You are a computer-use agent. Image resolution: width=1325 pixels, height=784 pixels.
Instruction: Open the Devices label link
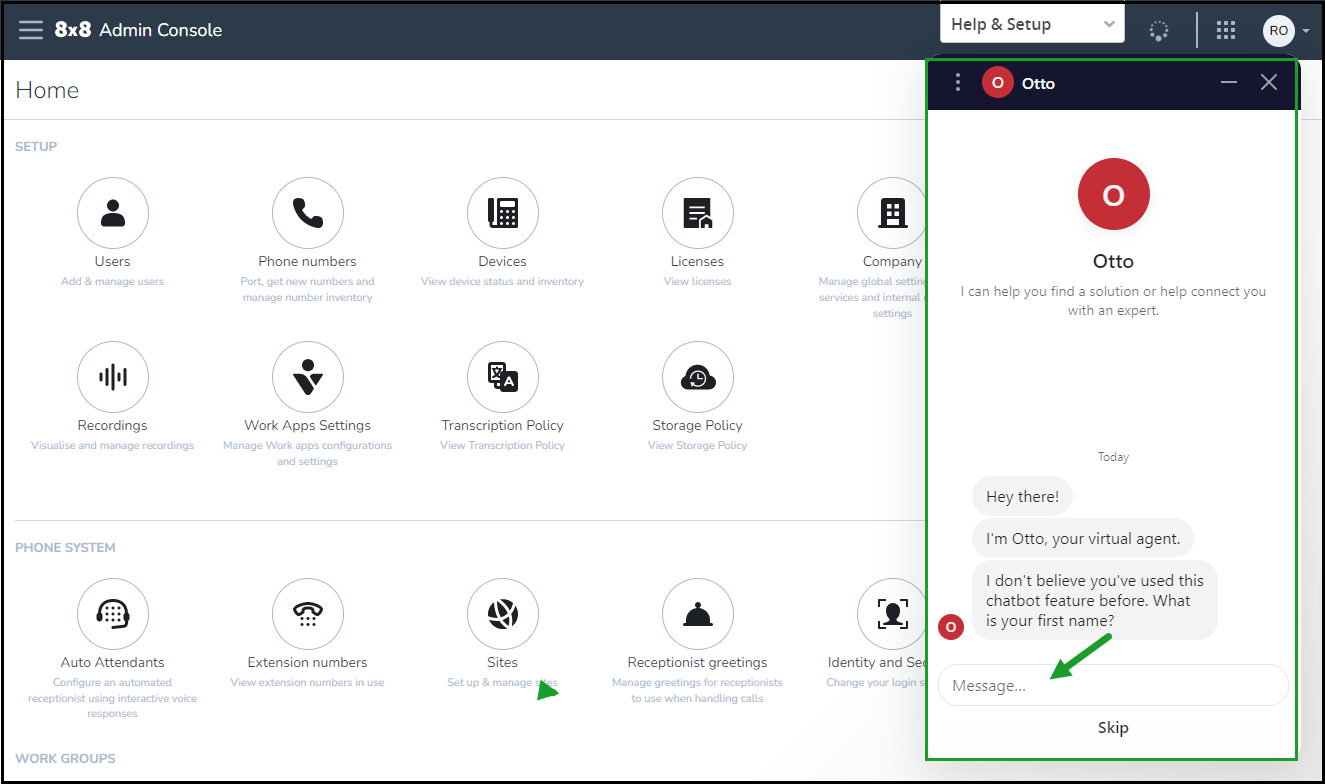(x=503, y=261)
